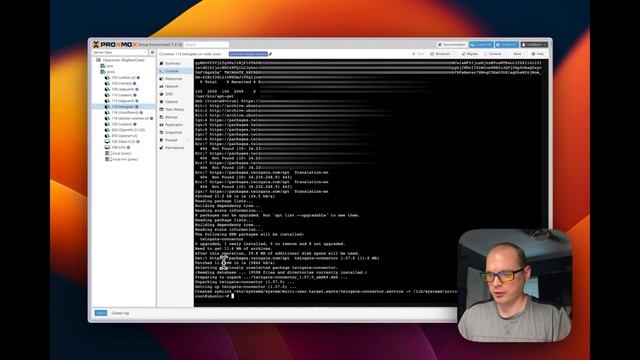Select container 113 in the tree

coord(122,101)
